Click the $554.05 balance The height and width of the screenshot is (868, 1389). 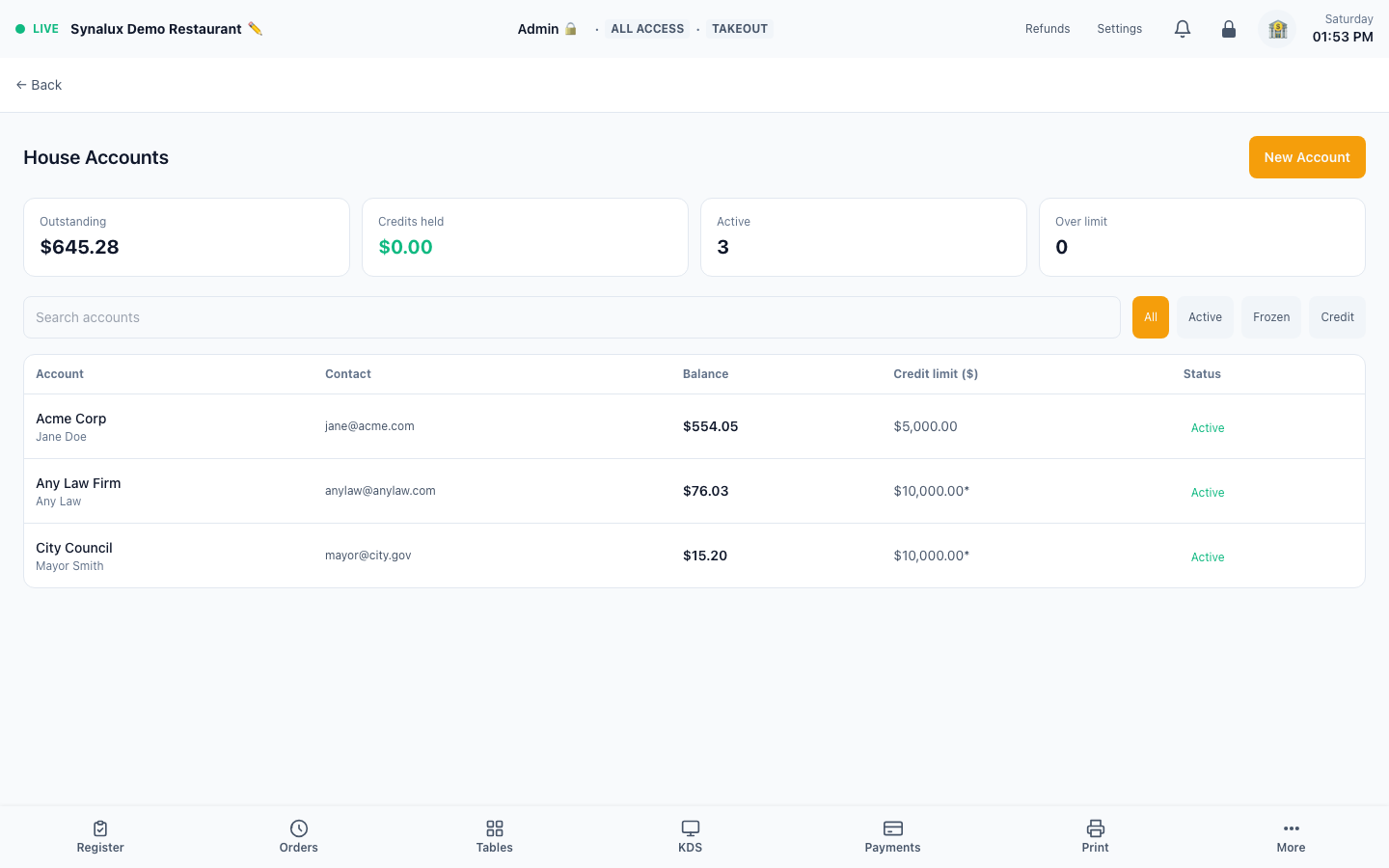point(711,426)
